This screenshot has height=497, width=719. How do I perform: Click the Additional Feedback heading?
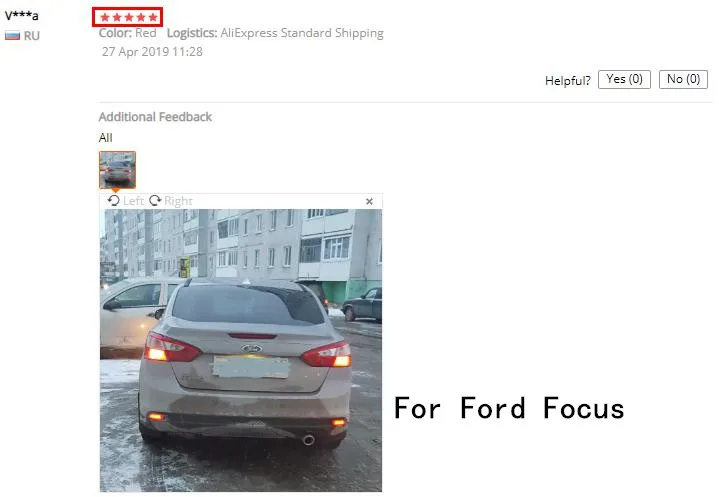[x=155, y=117]
